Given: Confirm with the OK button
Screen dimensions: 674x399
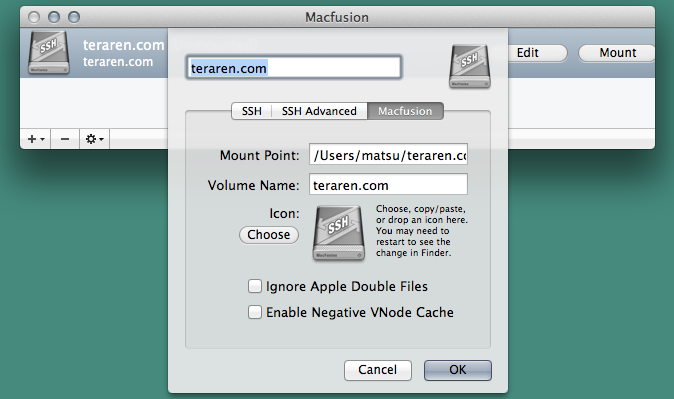Looking at the screenshot, I should click(x=458, y=370).
